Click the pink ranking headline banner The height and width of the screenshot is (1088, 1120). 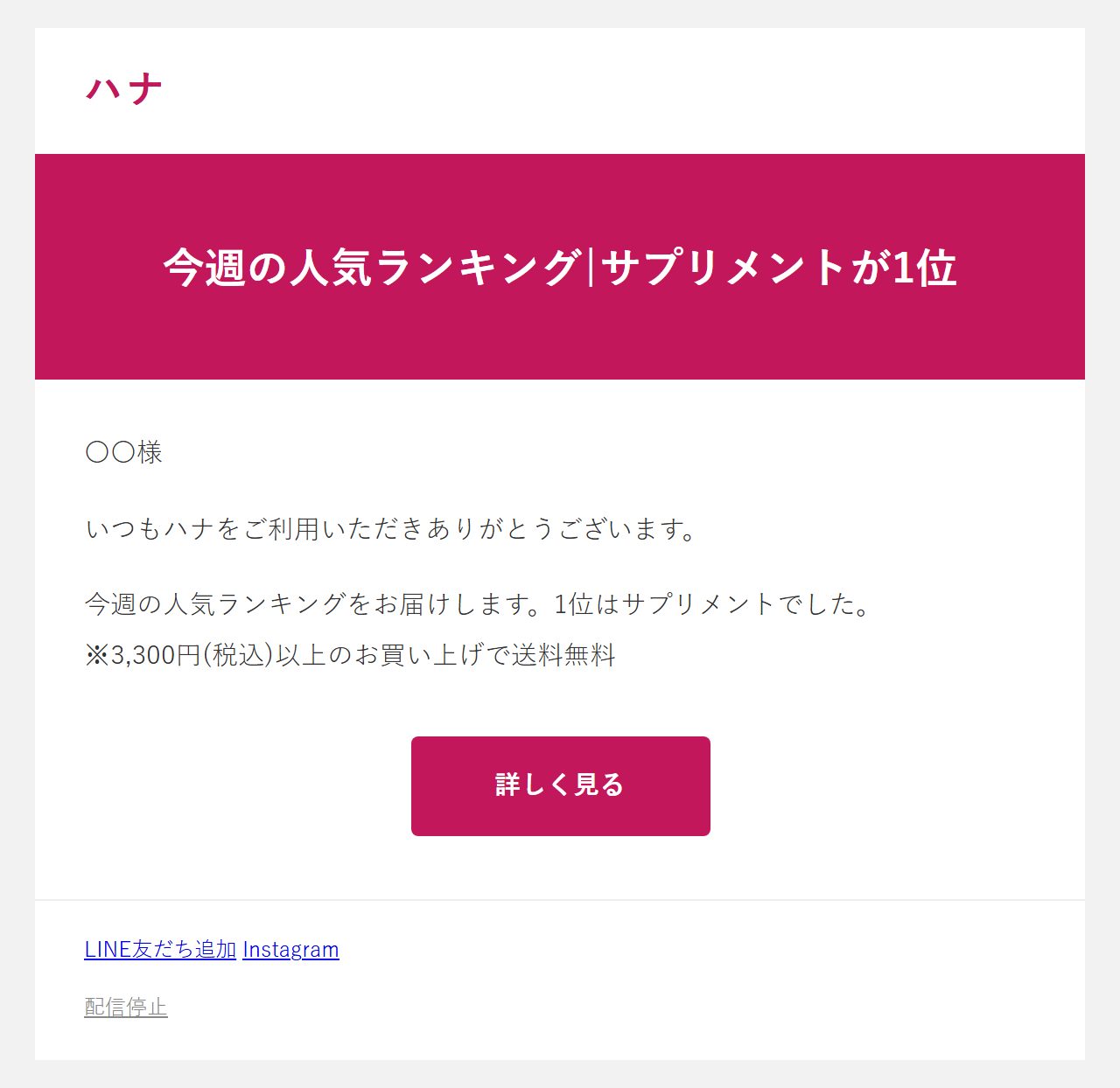pyautogui.click(x=560, y=267)
